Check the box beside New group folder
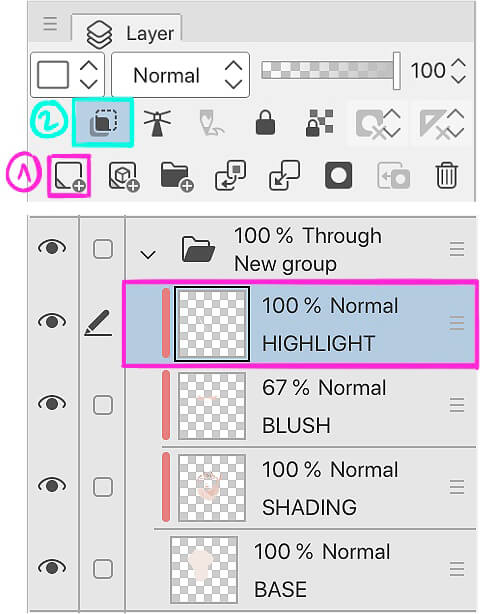The height and width of the screenshot is (614, 486). [103, 249]
